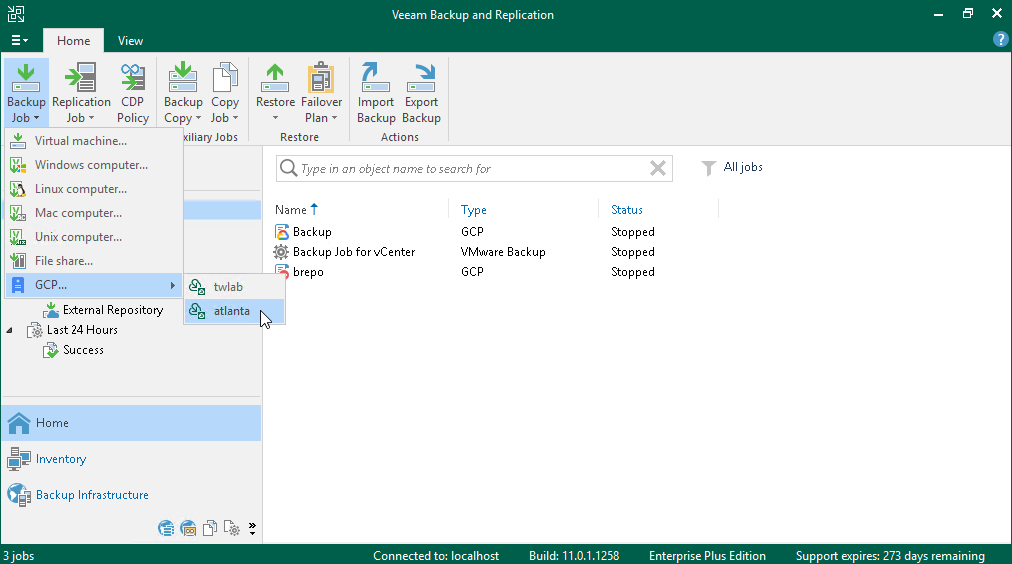
Task: Click the Success node icon
Action: click(51, 350)
